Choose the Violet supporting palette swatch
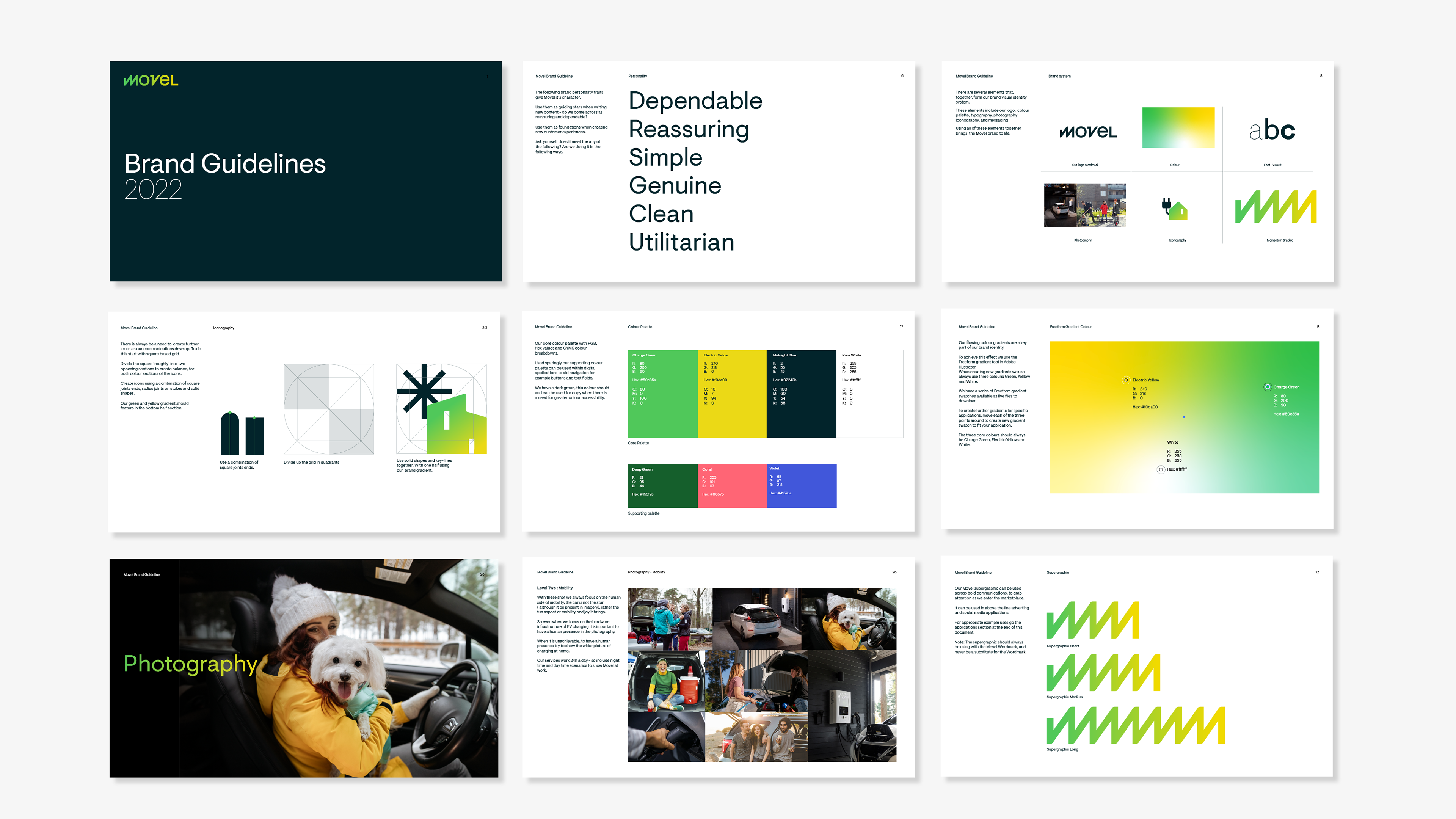Screen dimensions: 1456x819 [802, 486]
